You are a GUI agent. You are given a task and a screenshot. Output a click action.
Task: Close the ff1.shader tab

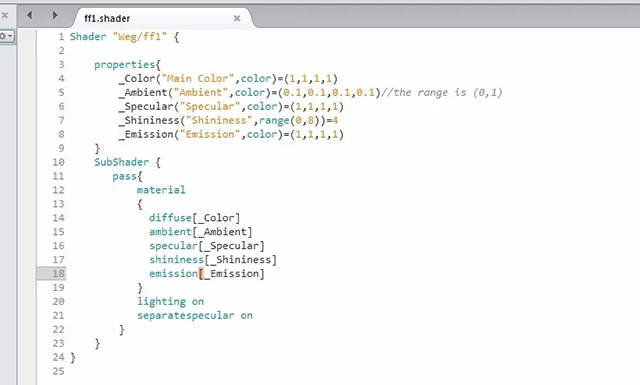[237, 18]
